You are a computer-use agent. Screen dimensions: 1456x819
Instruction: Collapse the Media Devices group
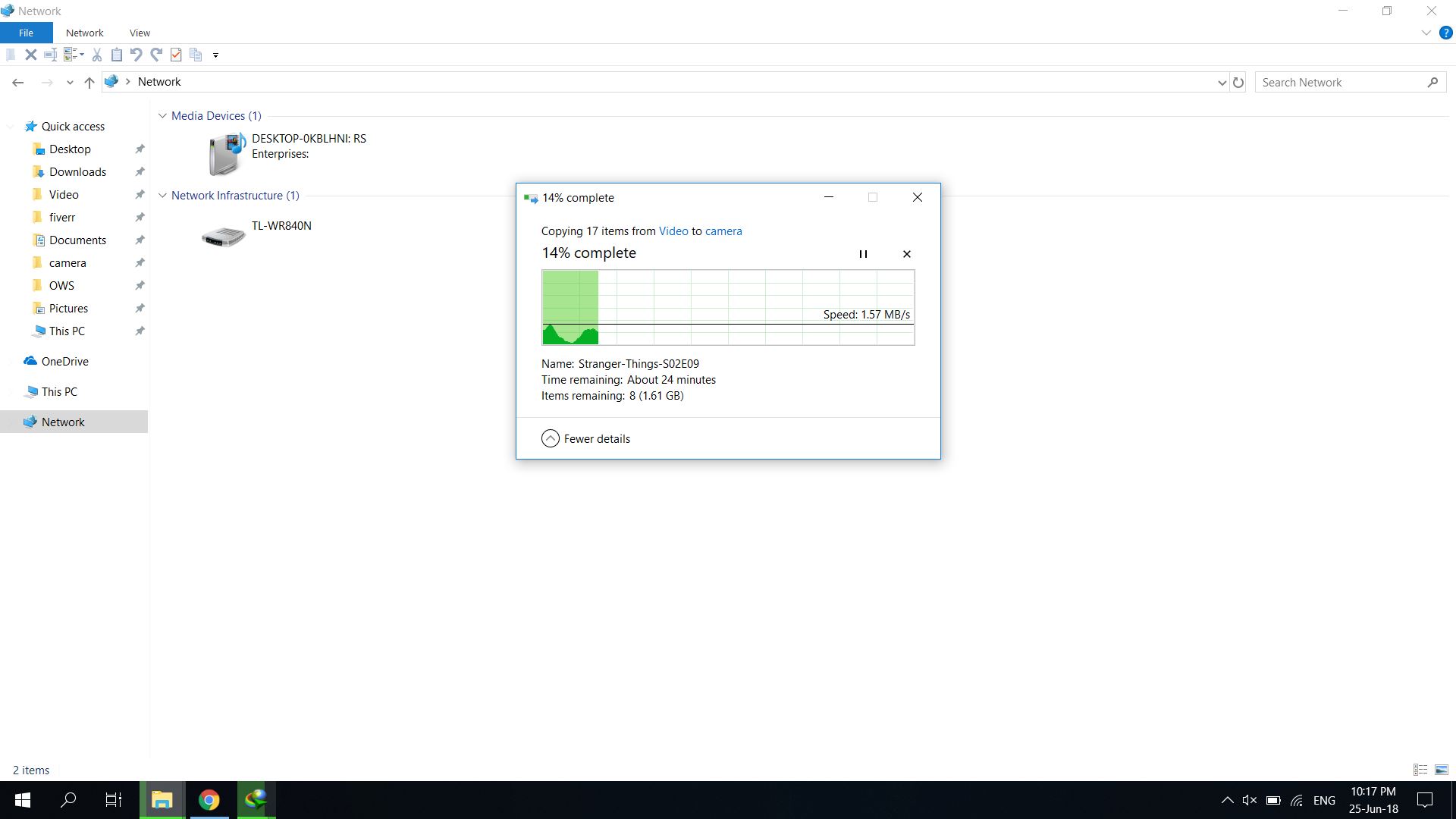click(x=162, y=116)
